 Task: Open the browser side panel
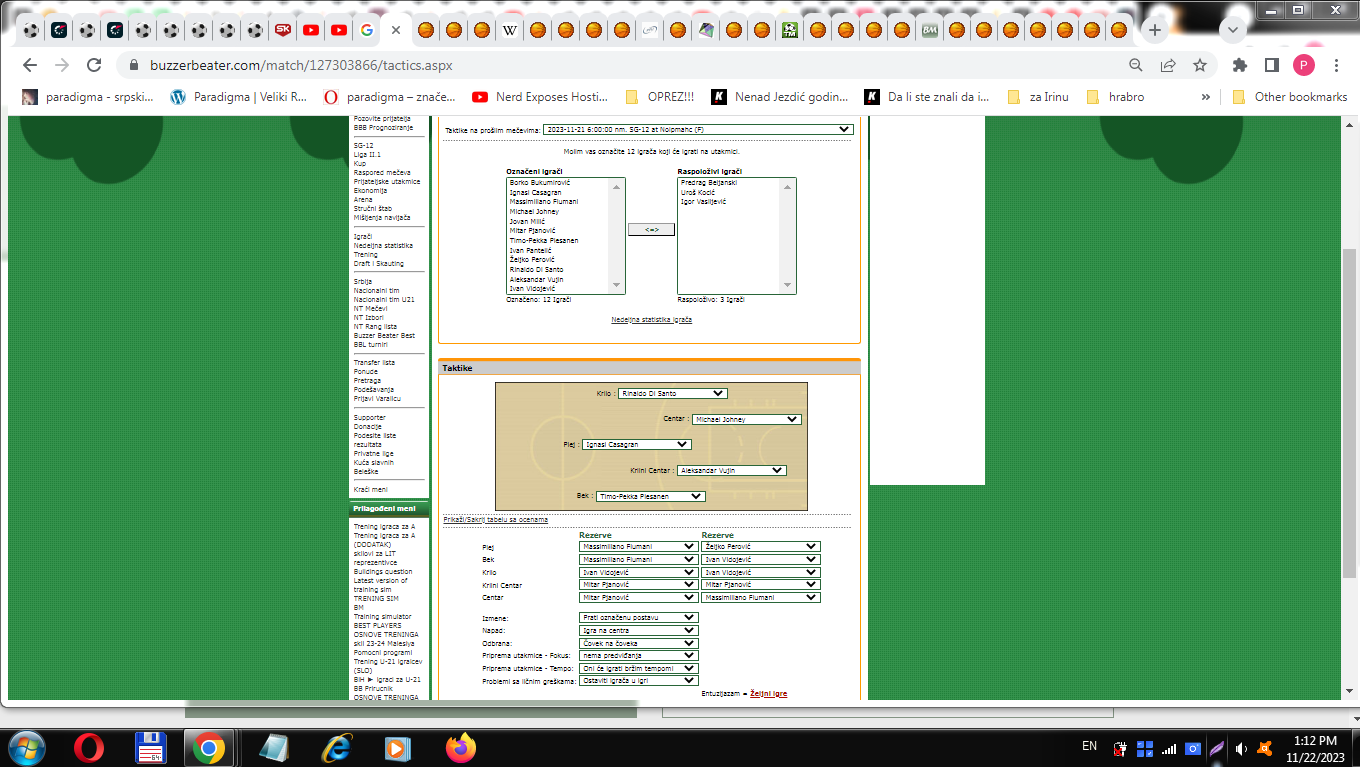[x=1272, y=65]
